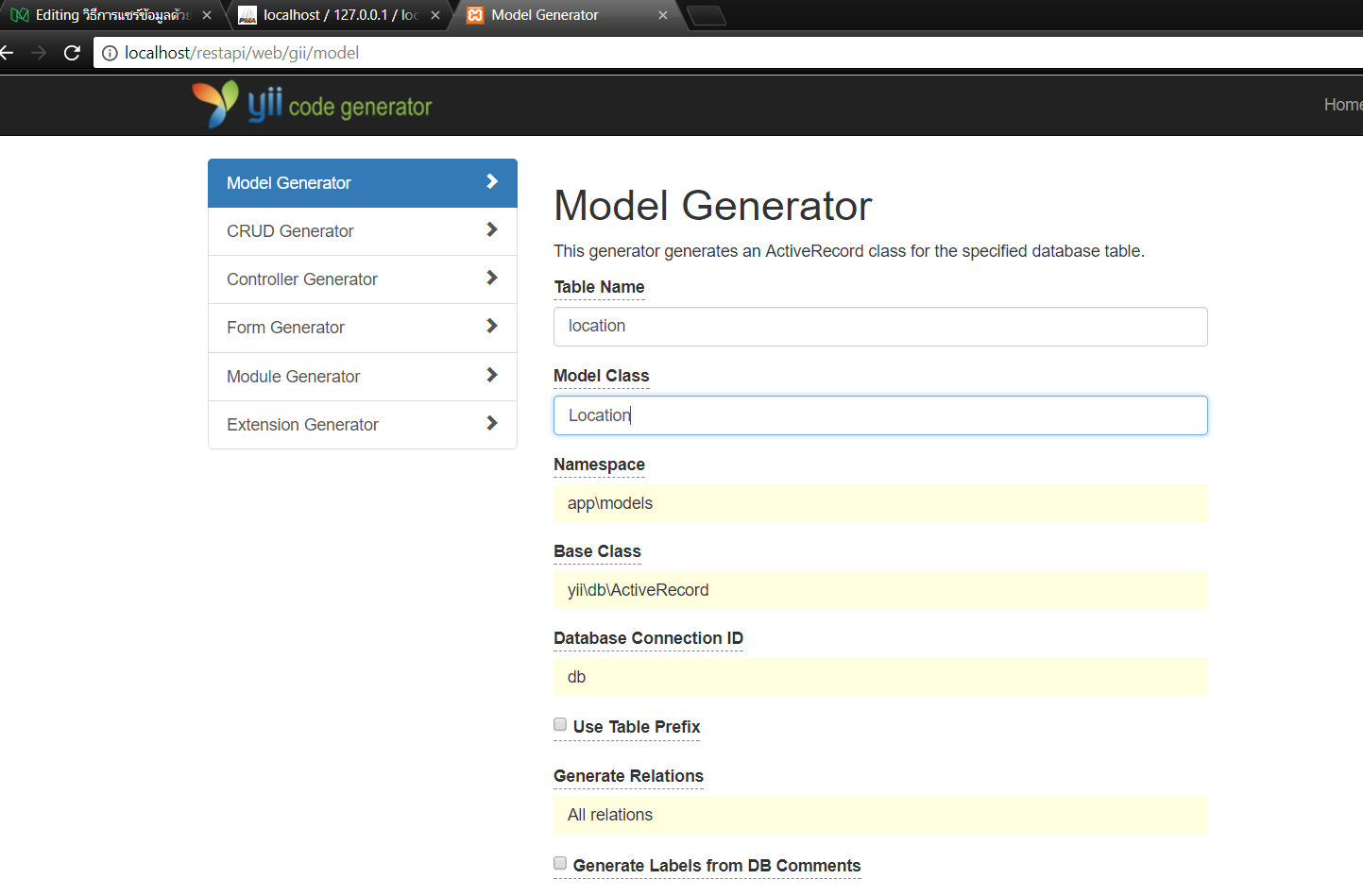Image resolution: width=1363 pixels, height=896 pixels.
Task: Enable the Use Table Prefix checkbox
Action: point(560,724)
